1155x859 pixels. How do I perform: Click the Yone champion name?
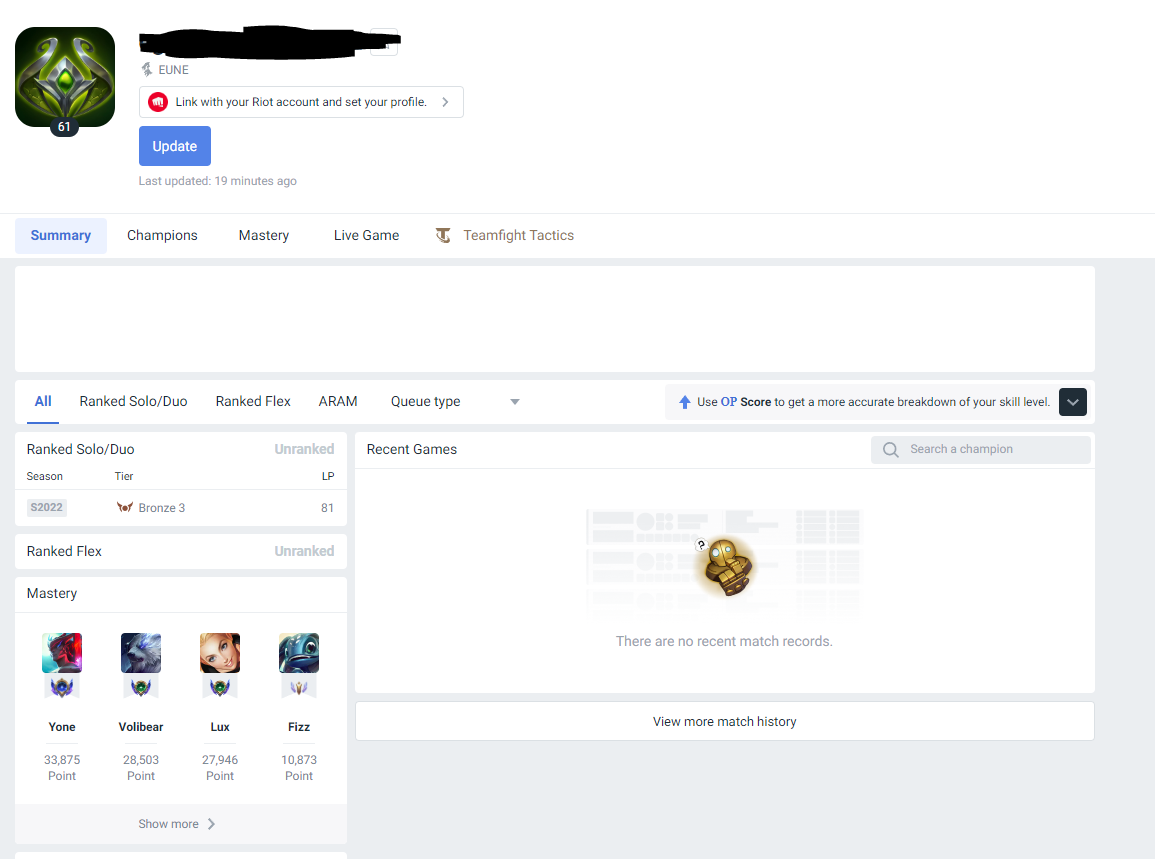(x=62, y=727)
